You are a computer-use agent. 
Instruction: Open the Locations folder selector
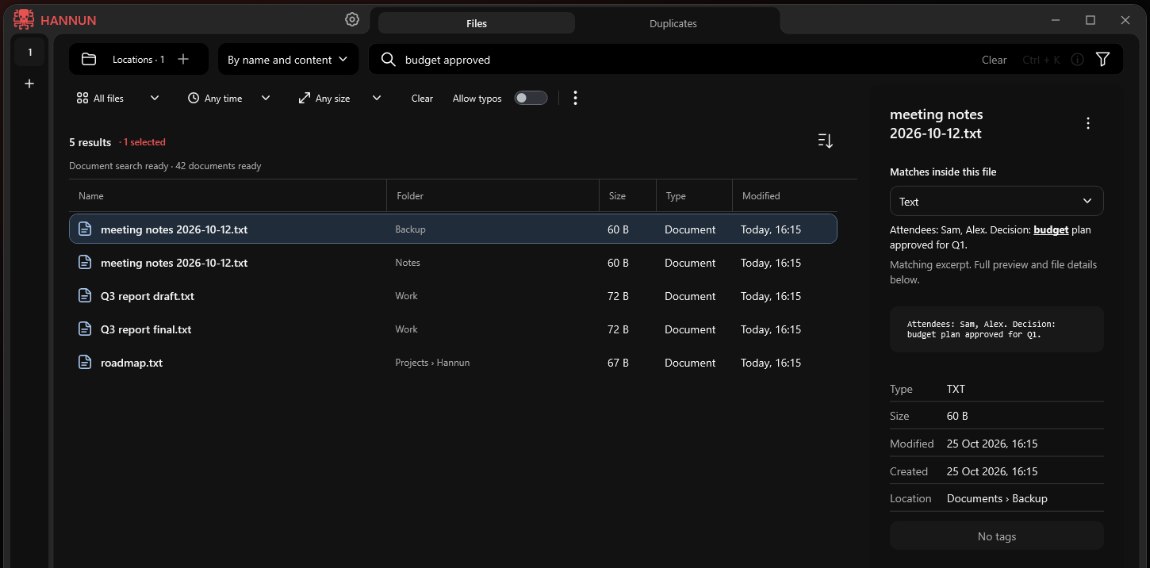coord(123,59)
